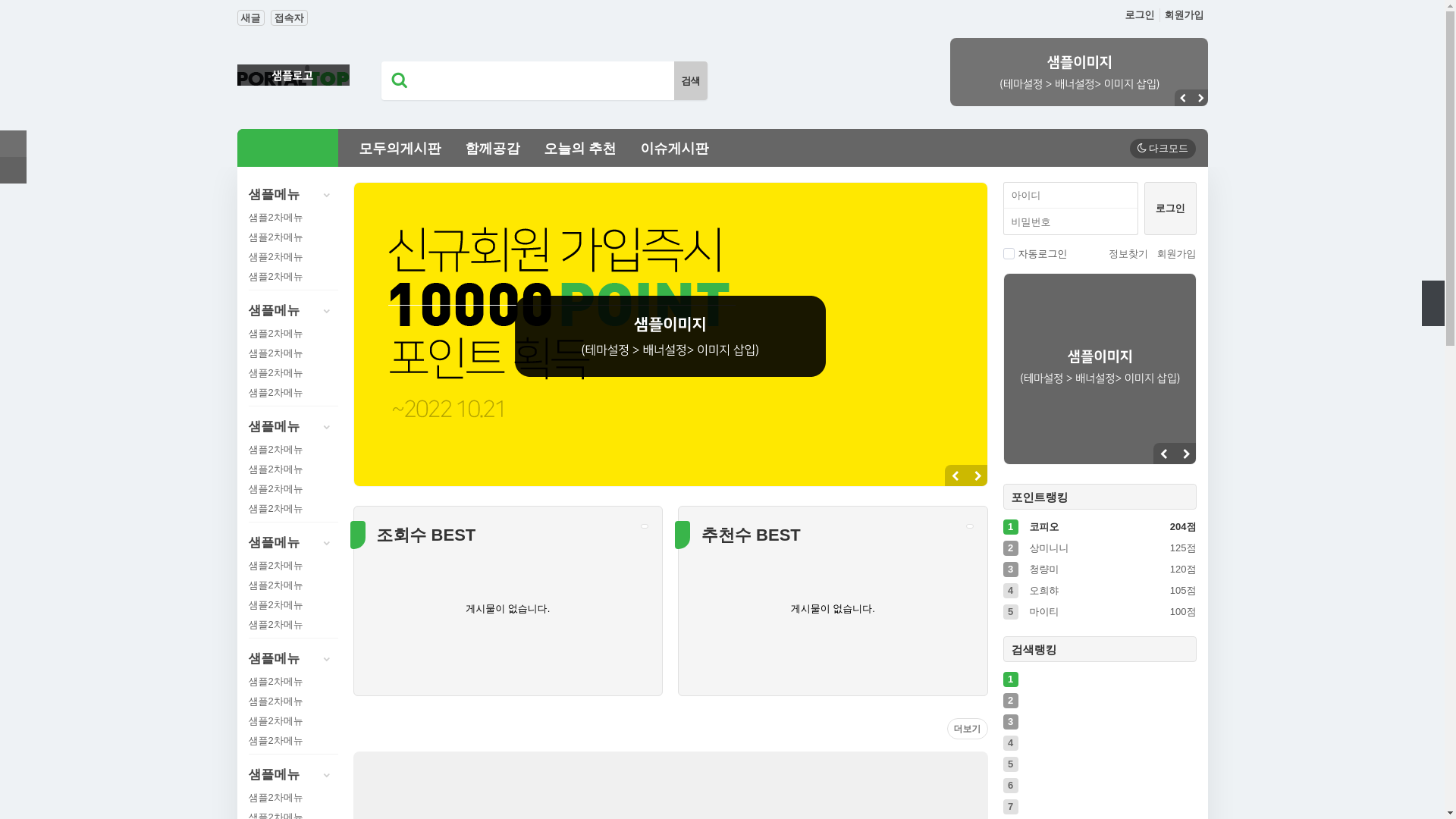Click first 샘플2차메뉴 under fourth 샘플메뉴
Viewport: 1456px width, 819px height.
click(275, 566)
